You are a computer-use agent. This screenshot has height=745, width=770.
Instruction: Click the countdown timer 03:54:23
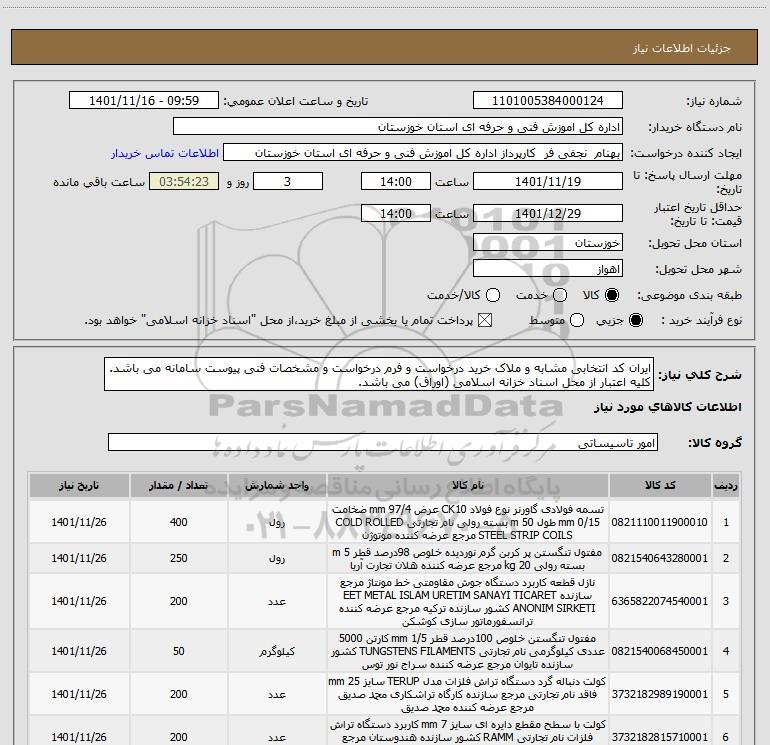point(184,181)
